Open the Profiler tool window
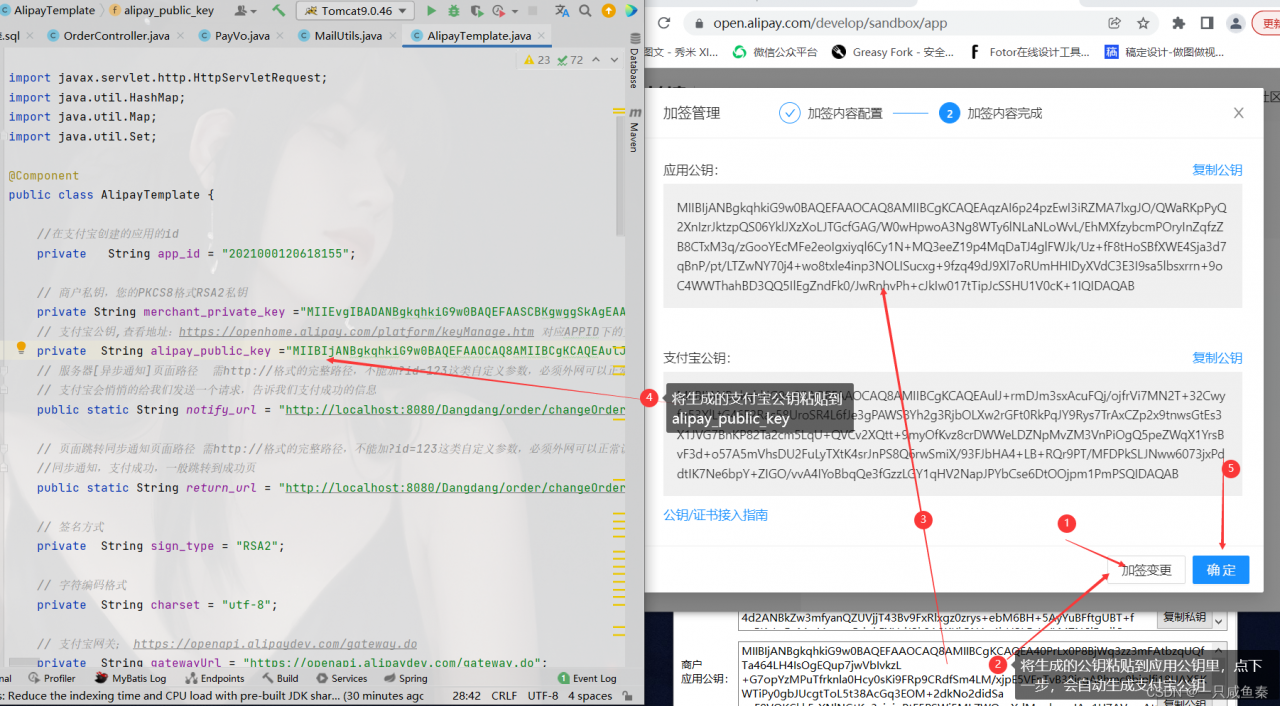 52,678
